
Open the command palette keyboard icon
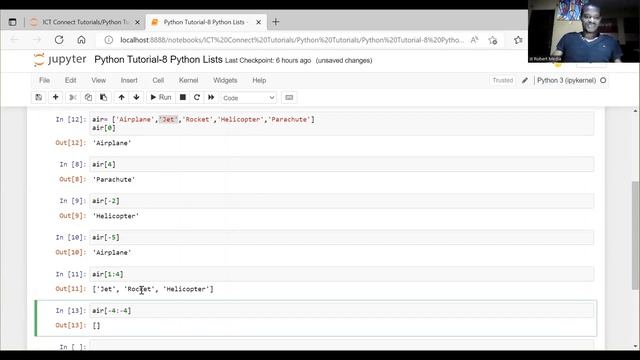289,98
